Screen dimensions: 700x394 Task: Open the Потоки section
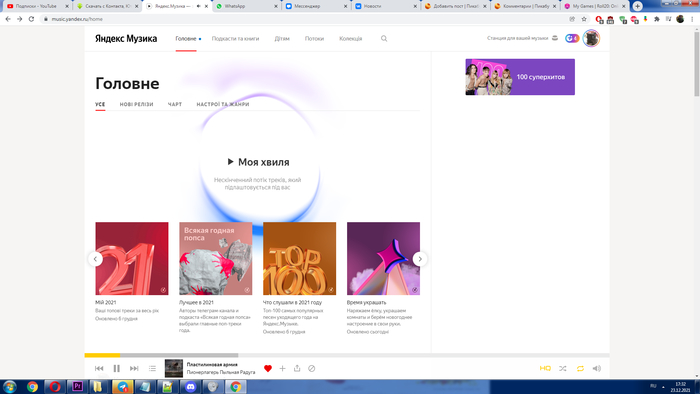pos(314,38)
